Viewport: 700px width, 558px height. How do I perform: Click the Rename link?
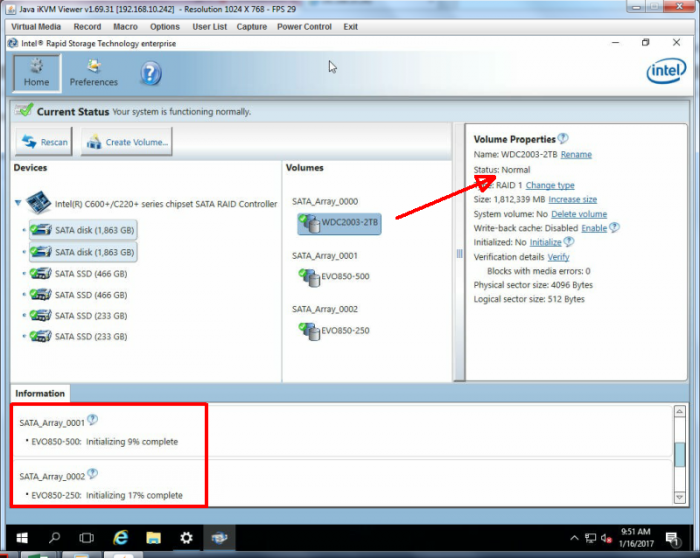coord(576,154)
